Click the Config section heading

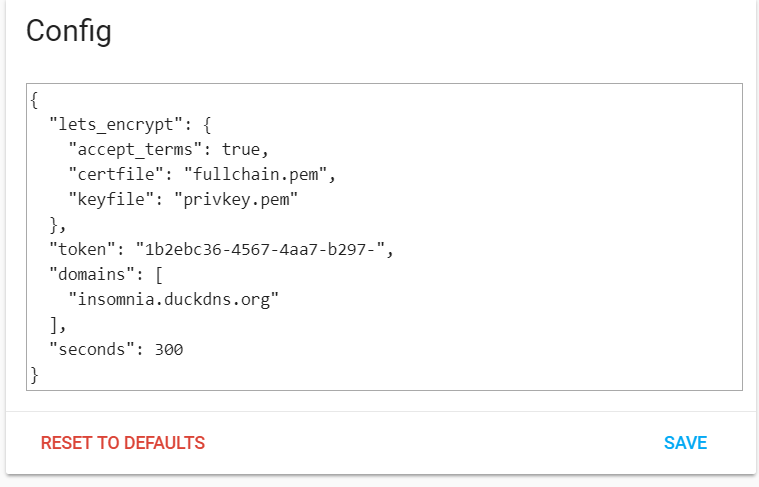[x=69, y=31]
